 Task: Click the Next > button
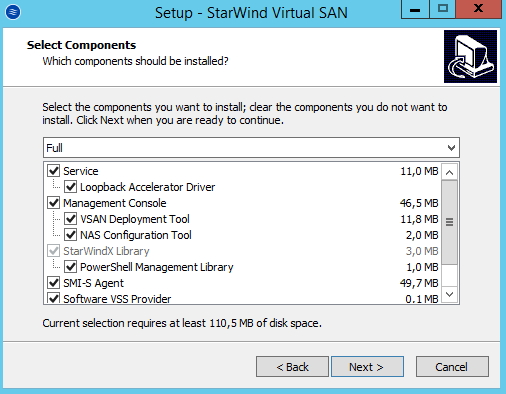click(367, 367)
